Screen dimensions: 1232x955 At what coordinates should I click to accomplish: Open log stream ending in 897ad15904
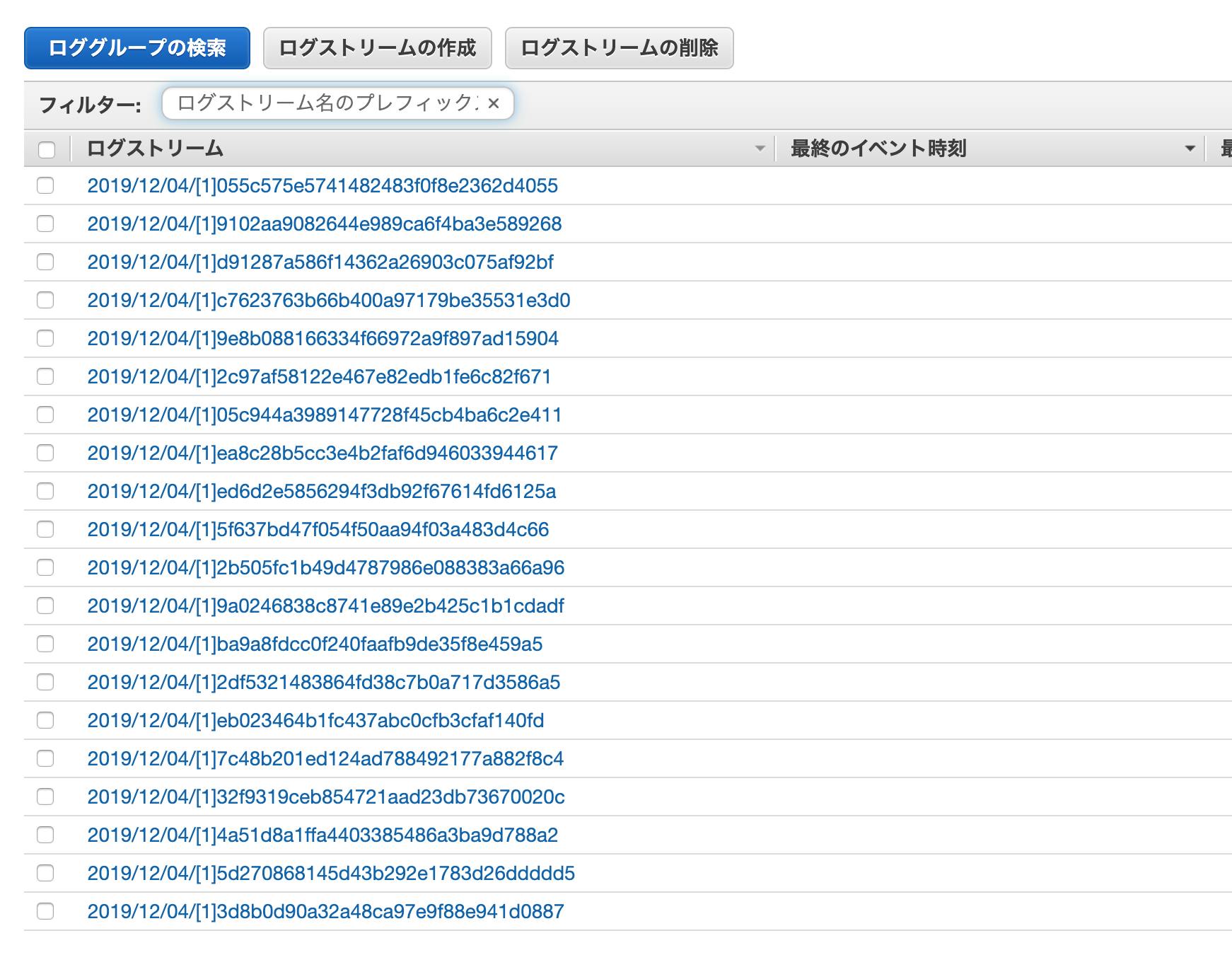click(x=322, y=339)
